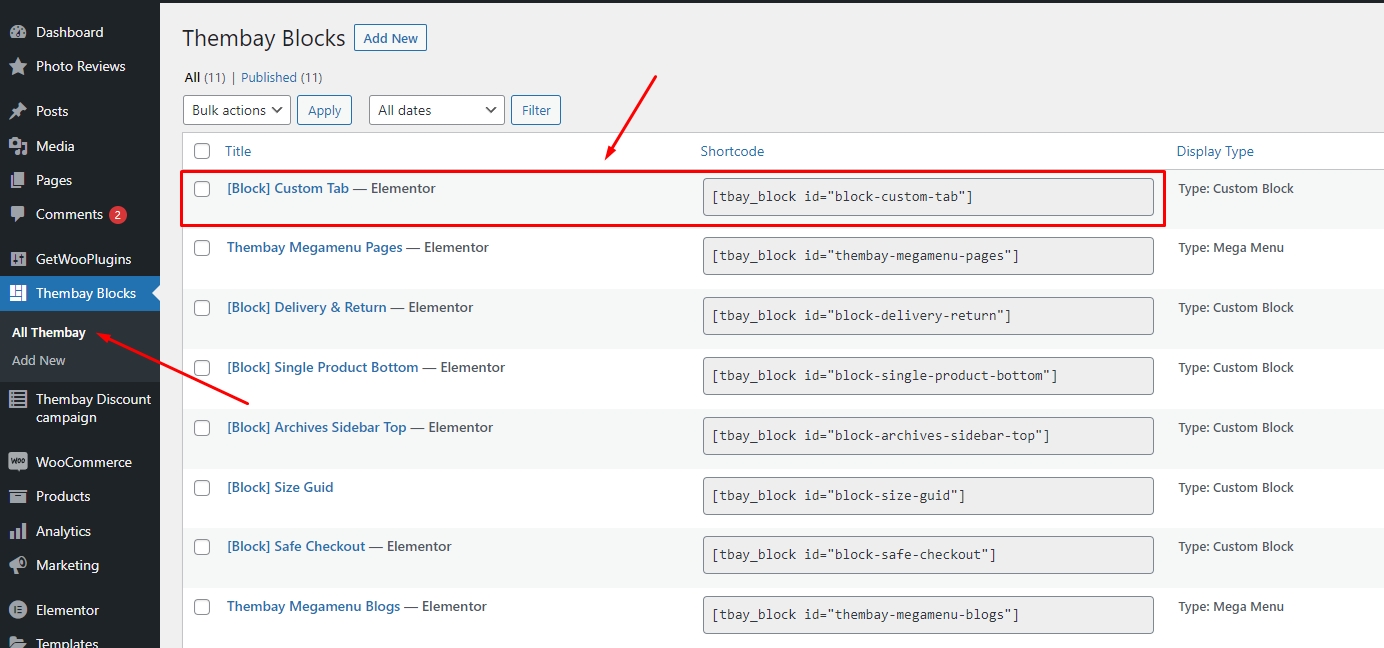Click the Analytics bar chart icon
This screenshot has width=1384, height=648.
tap(17, 531)
